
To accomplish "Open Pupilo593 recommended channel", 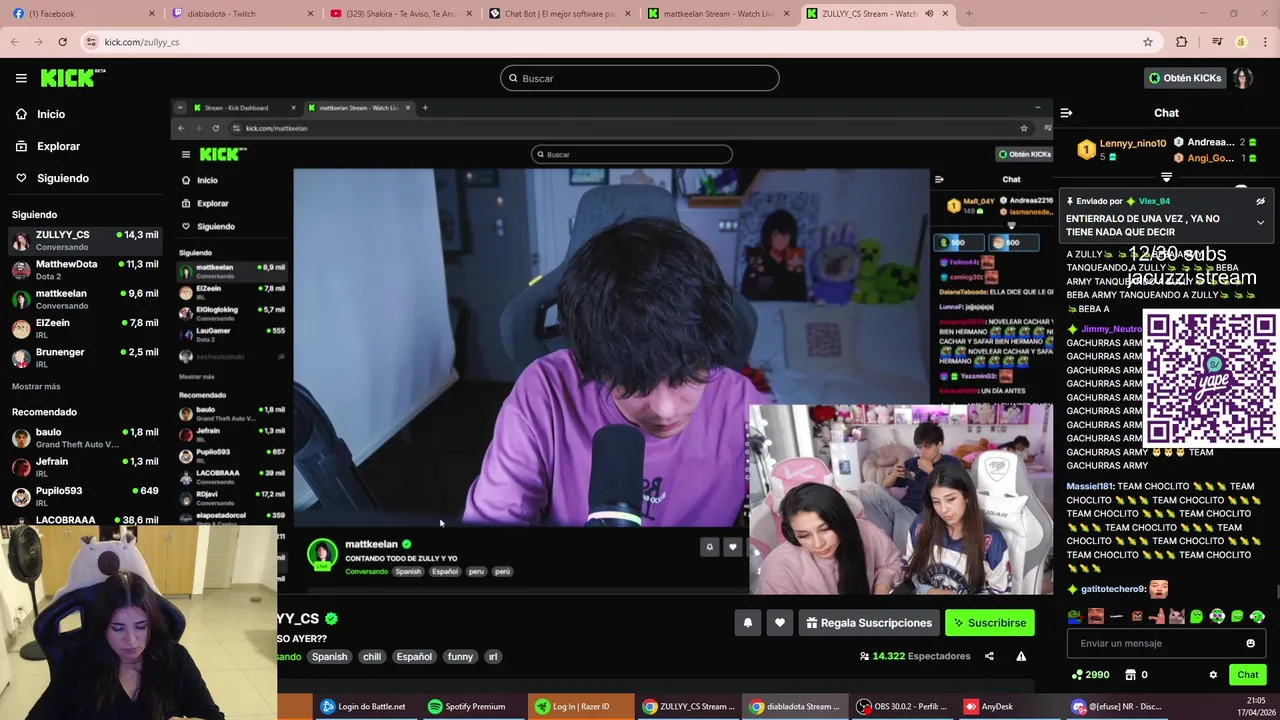I will (x=85, y=496).
